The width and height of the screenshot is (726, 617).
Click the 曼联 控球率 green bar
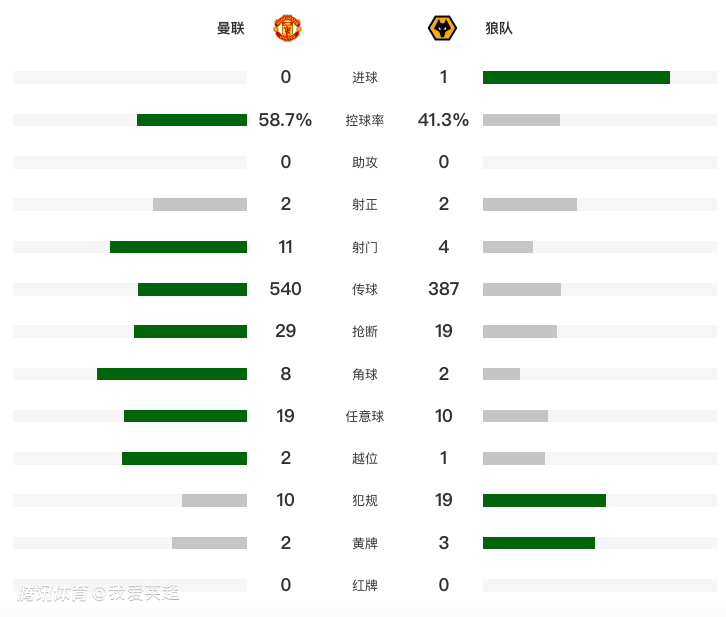tap(192, 120)
